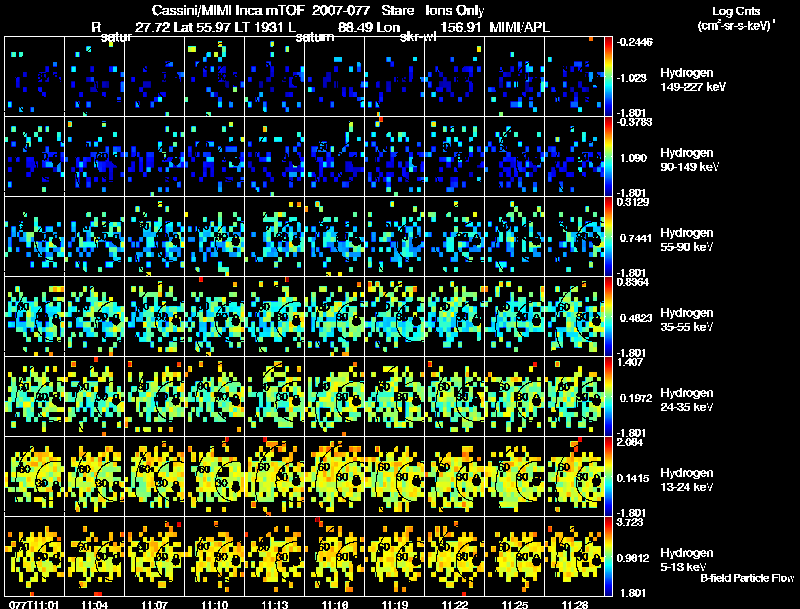Click the 1.090 color scale value
Viewport: 800px width, 609px height.
(x=633, y=158)
